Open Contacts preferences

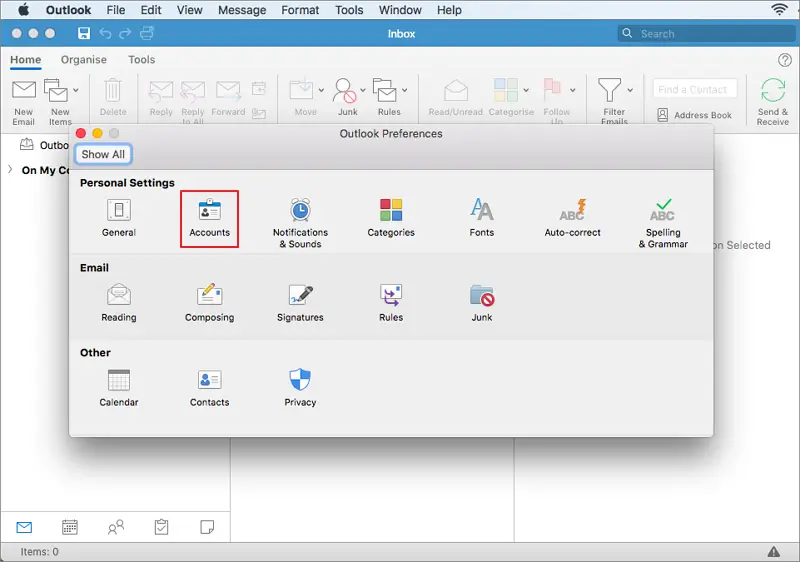(x=209, y=388)
